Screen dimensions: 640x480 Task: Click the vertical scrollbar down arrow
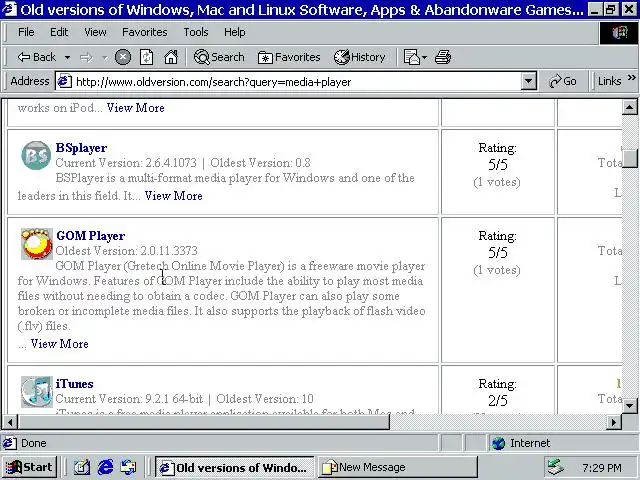pyautogui.click(x=629, y=406)
